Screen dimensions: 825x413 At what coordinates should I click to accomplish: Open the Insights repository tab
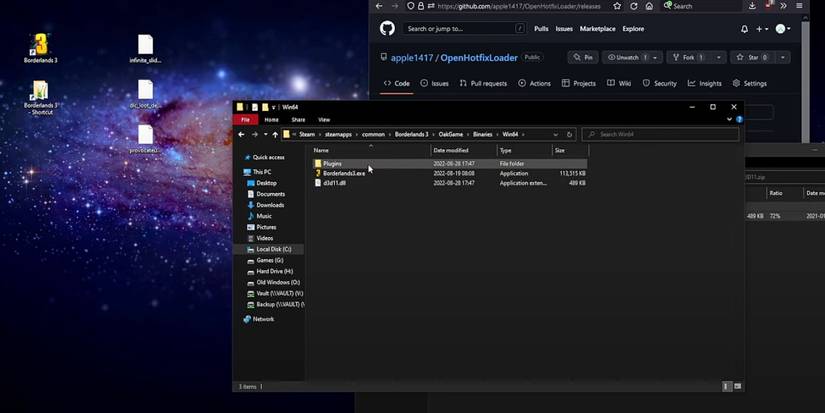pyautogui.click(x=705, y=83)
